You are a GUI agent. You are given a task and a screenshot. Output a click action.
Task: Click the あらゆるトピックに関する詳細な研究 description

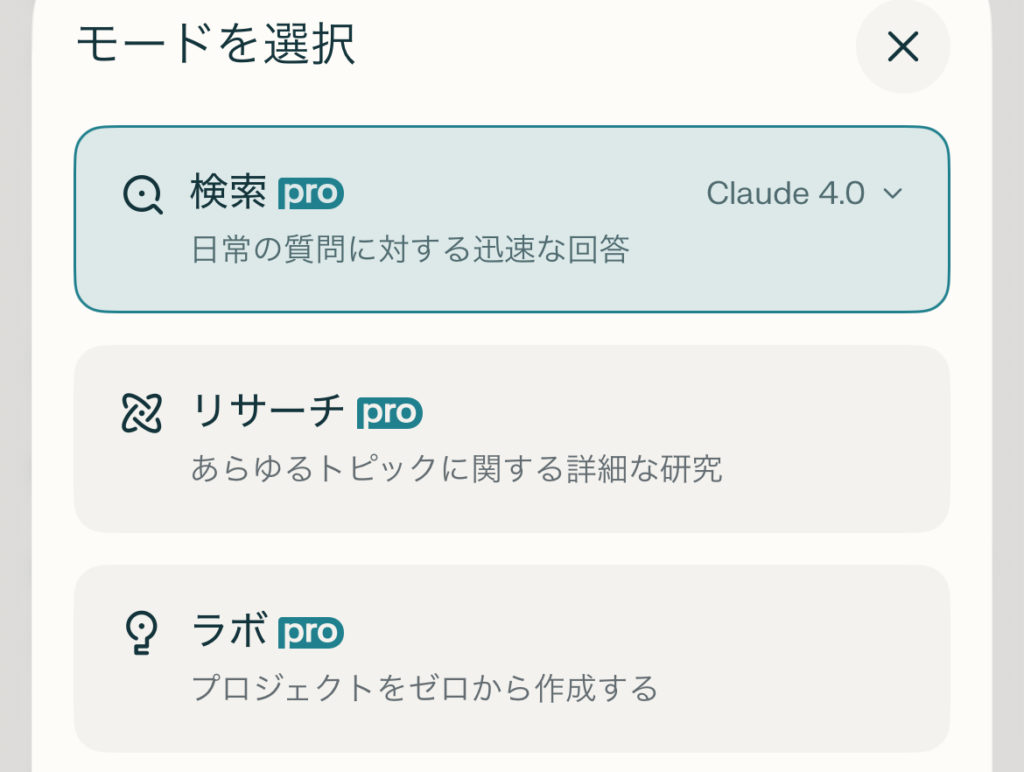pyautogui.click(x=456, y=468)
